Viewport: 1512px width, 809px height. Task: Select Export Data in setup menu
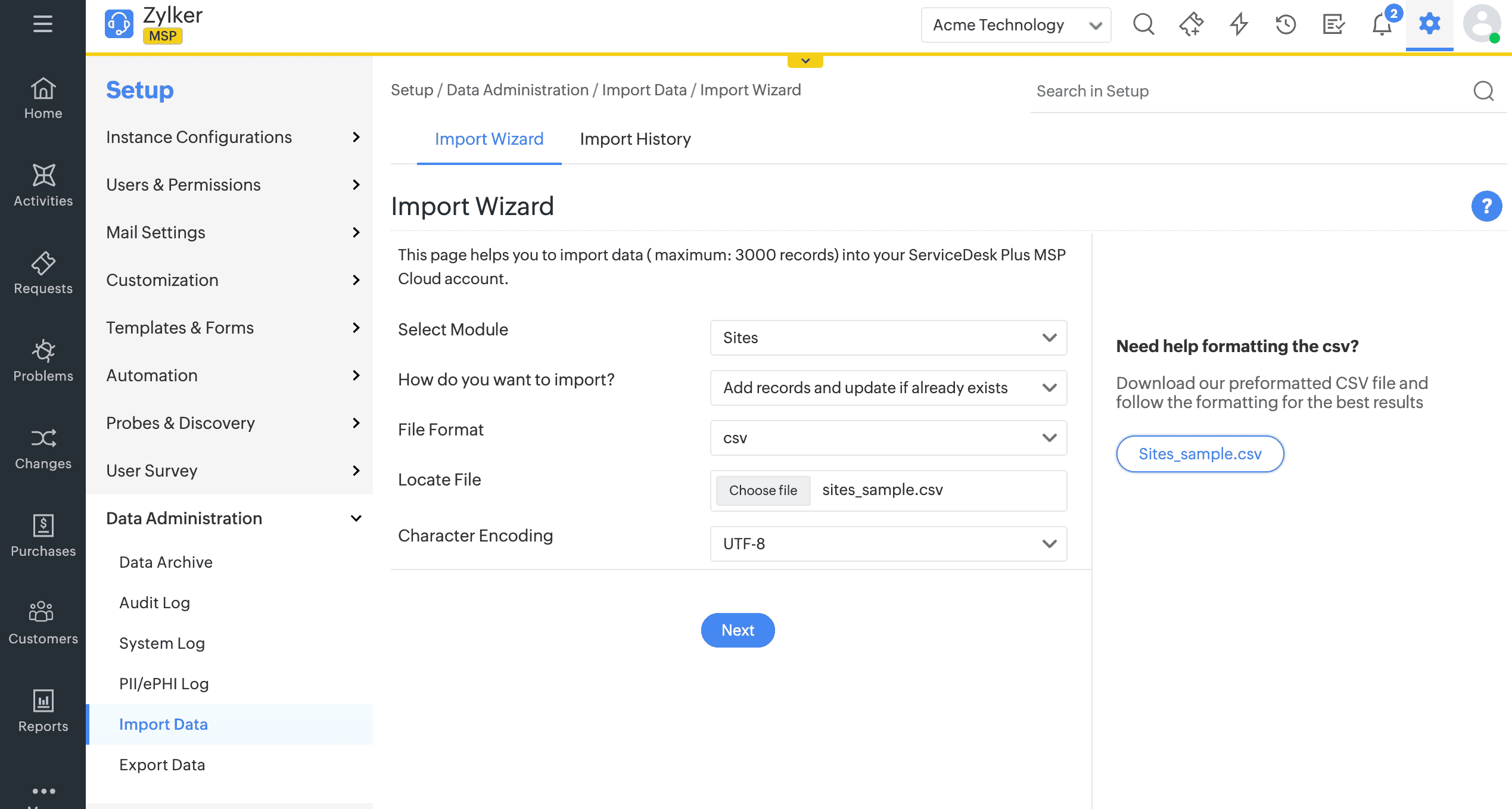(162, 765)
